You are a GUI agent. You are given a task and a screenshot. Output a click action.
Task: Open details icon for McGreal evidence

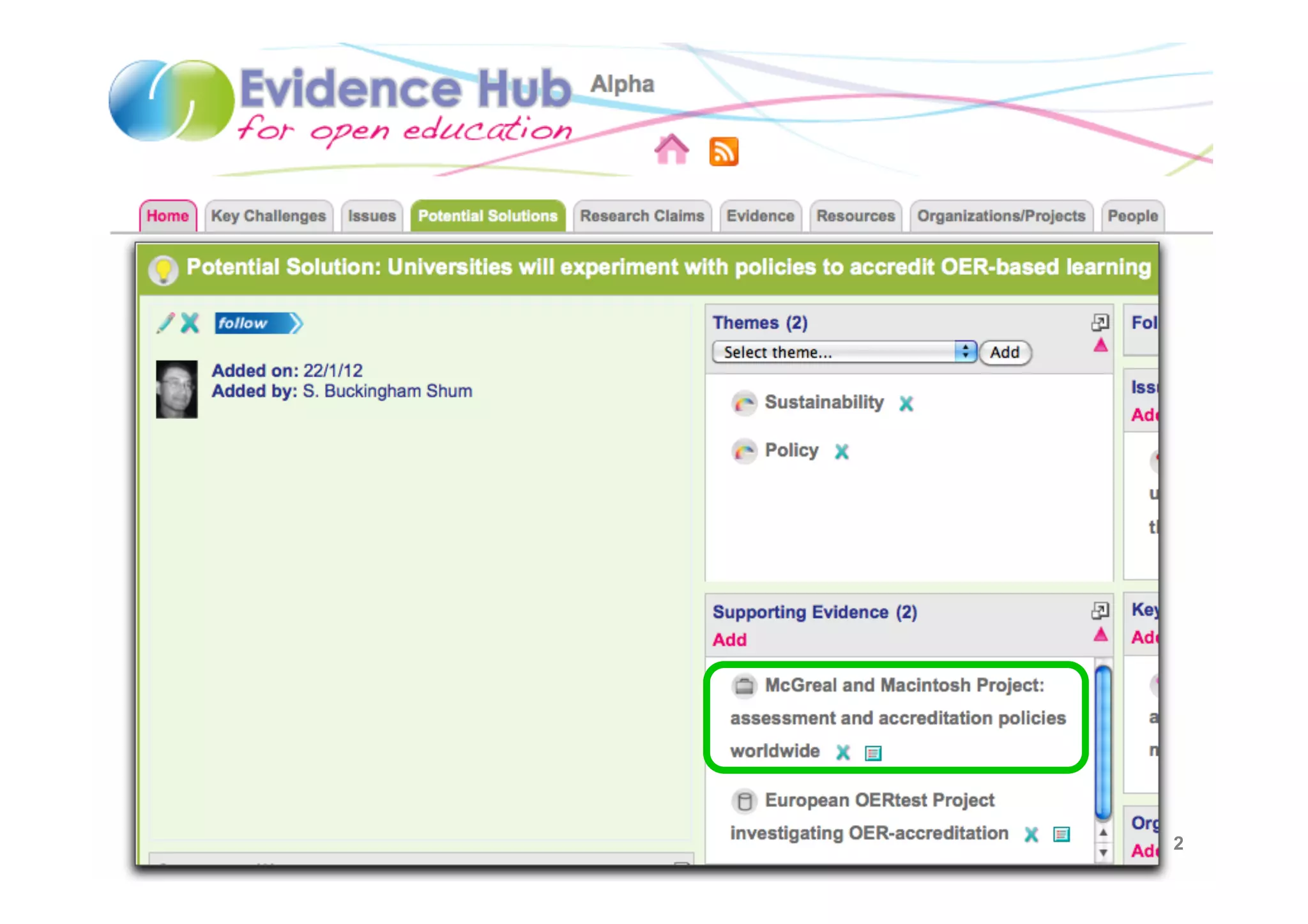click(x=872, y=754)
